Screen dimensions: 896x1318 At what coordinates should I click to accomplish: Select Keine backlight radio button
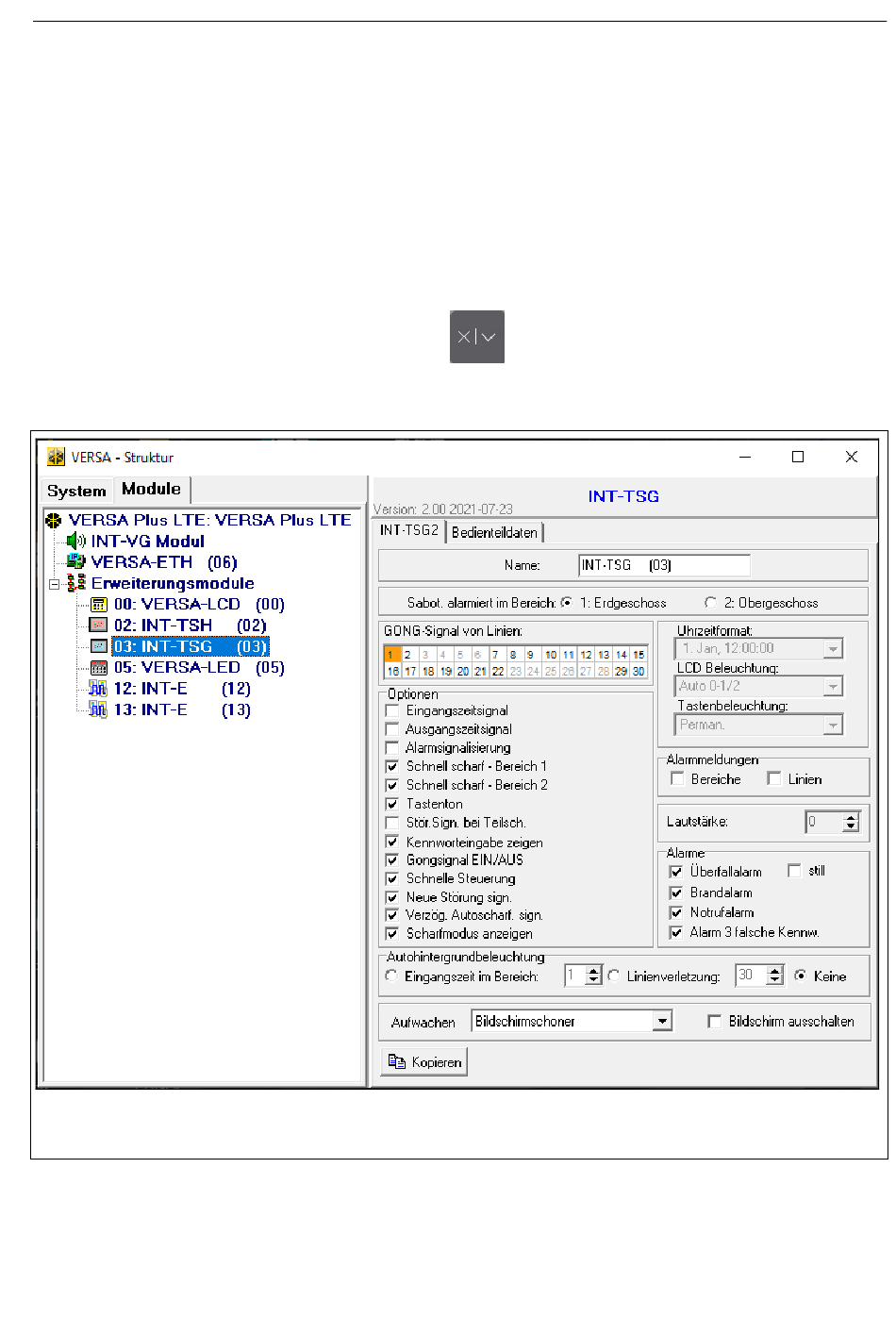[801, 976]
